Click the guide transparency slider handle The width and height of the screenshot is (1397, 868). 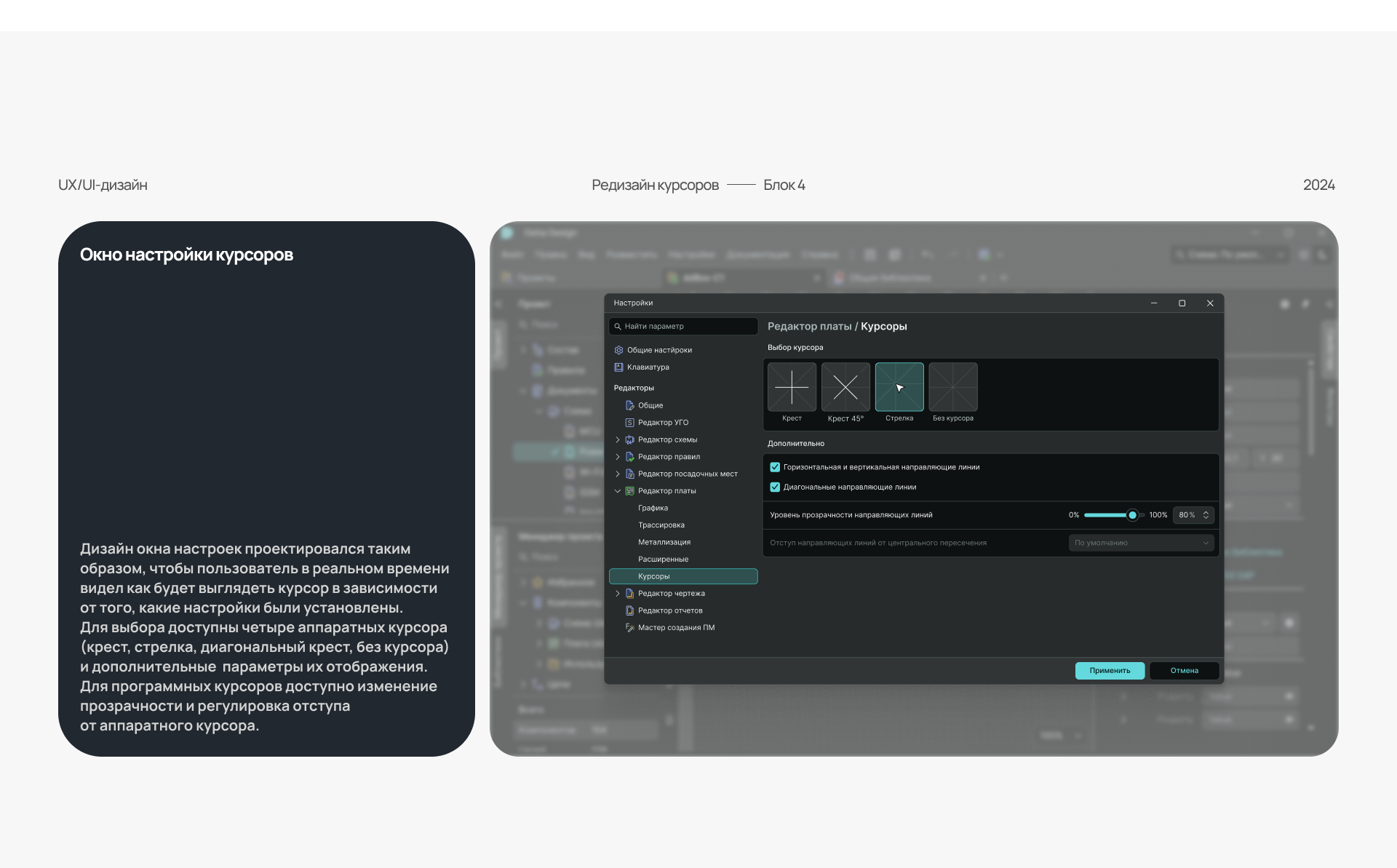click(x=1132, y=515)
